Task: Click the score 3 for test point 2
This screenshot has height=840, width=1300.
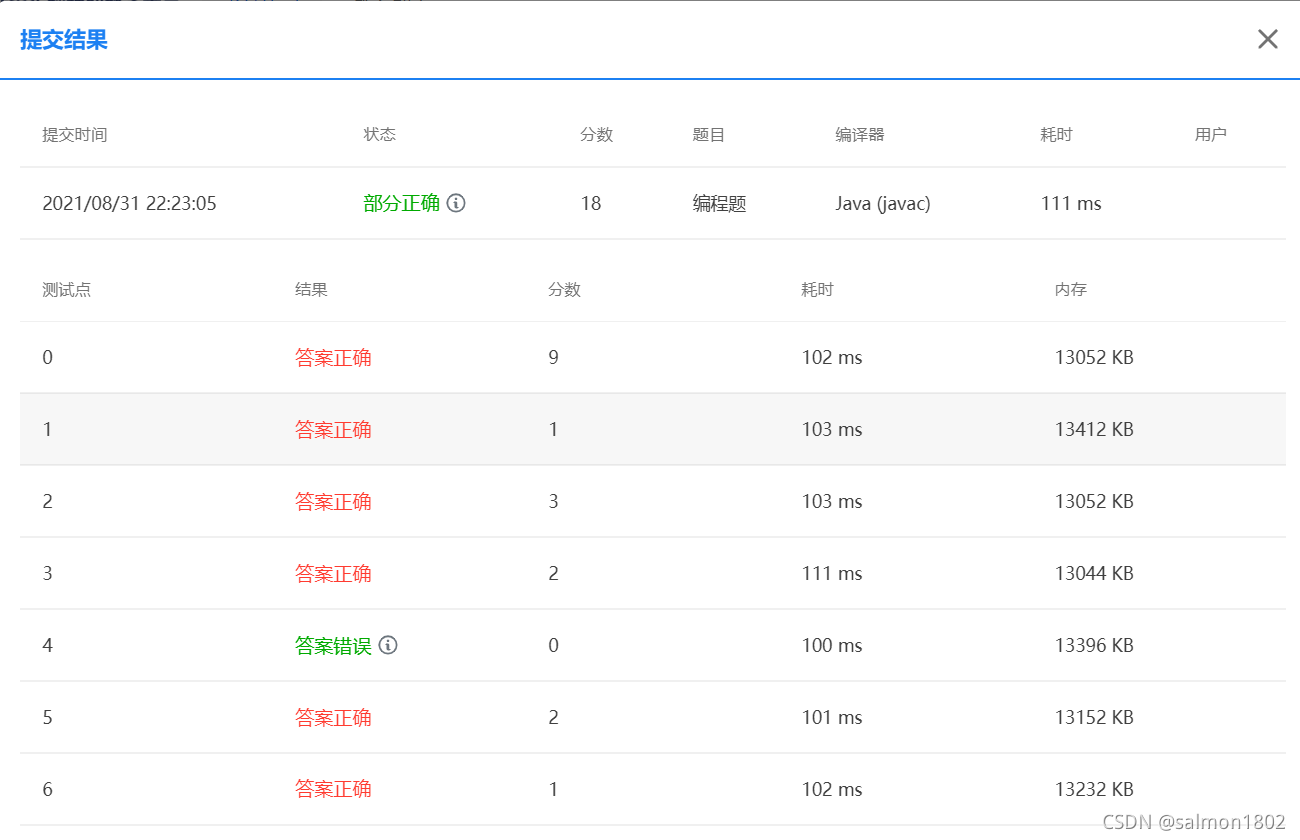Action: point(554,501)
